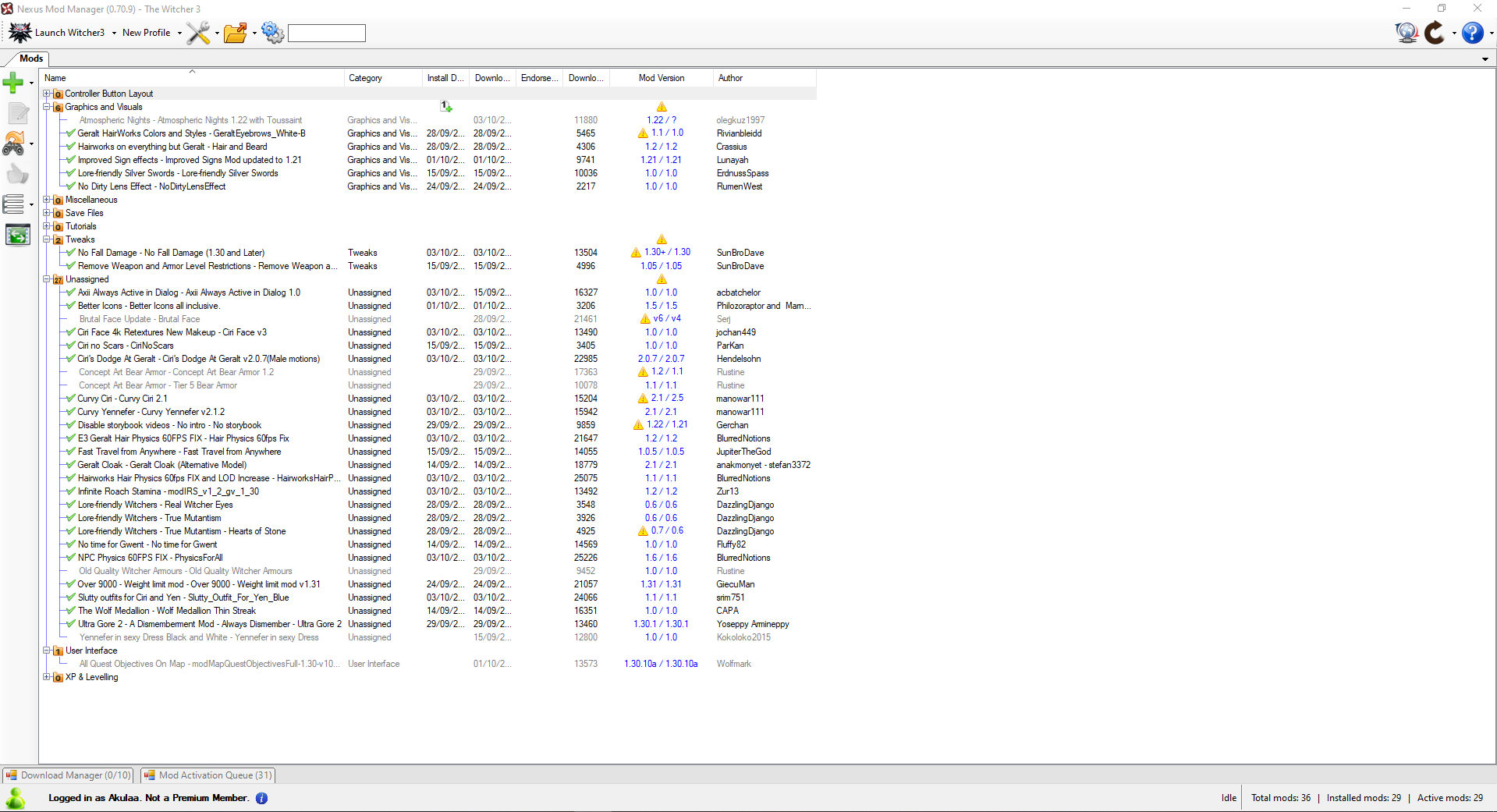Collapse the Unassigned category
The width and height of the screenshot is (1497, 812).
coord(47,279)
